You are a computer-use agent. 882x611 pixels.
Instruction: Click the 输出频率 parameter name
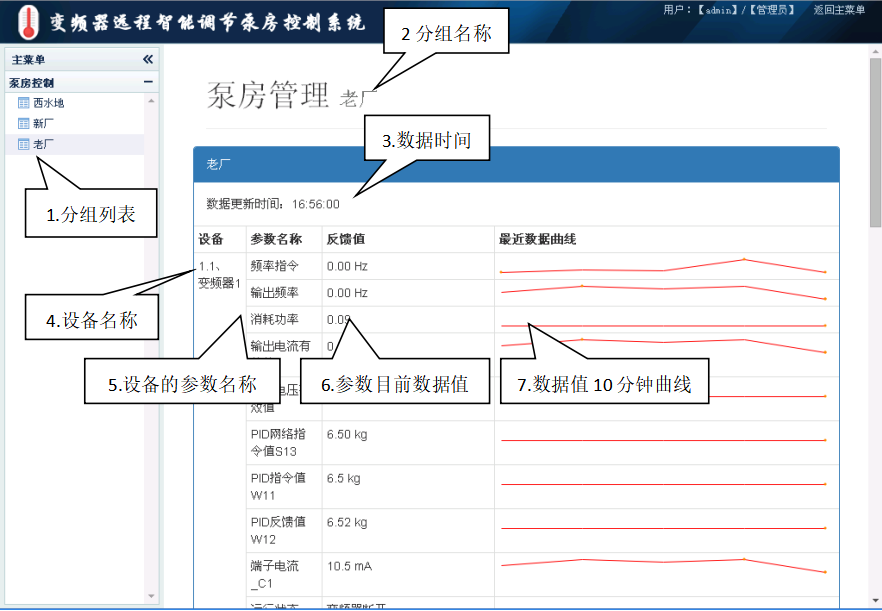[274, 293]
